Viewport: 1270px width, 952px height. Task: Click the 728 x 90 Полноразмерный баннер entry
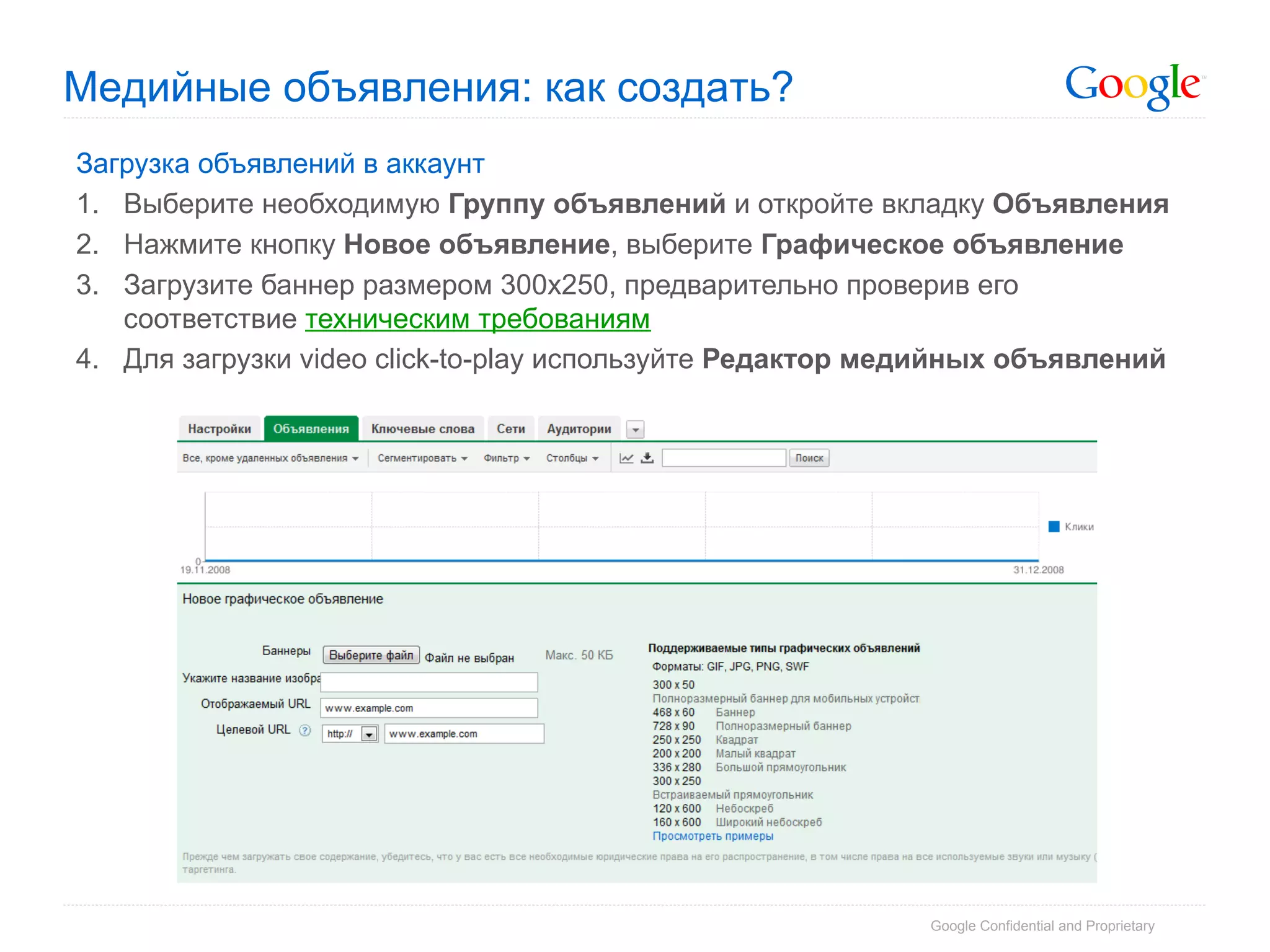tap(752, 726)
